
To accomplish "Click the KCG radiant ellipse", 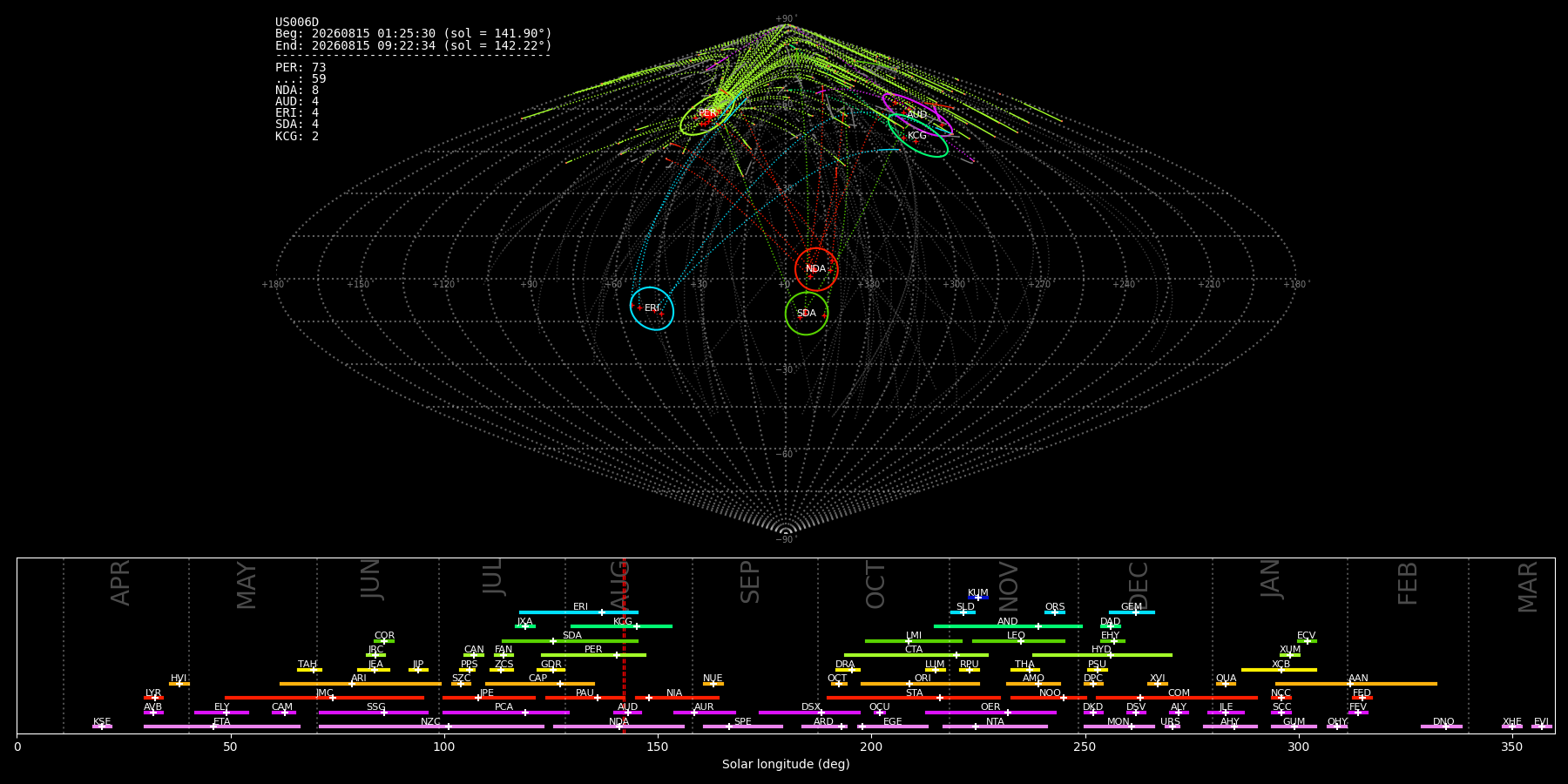I will [x=918, y=135].
